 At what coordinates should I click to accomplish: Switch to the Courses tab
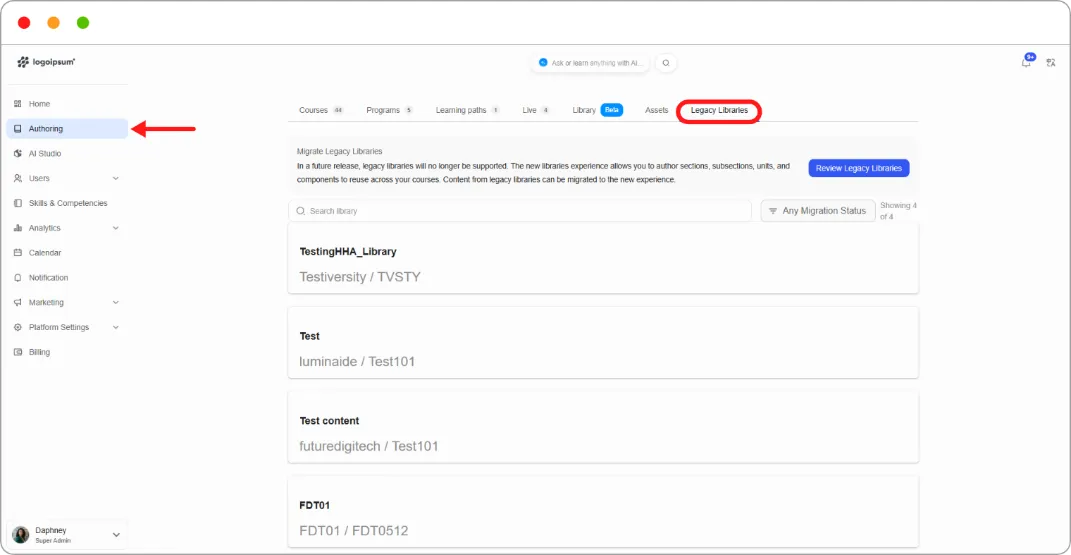tap(320, 110)
